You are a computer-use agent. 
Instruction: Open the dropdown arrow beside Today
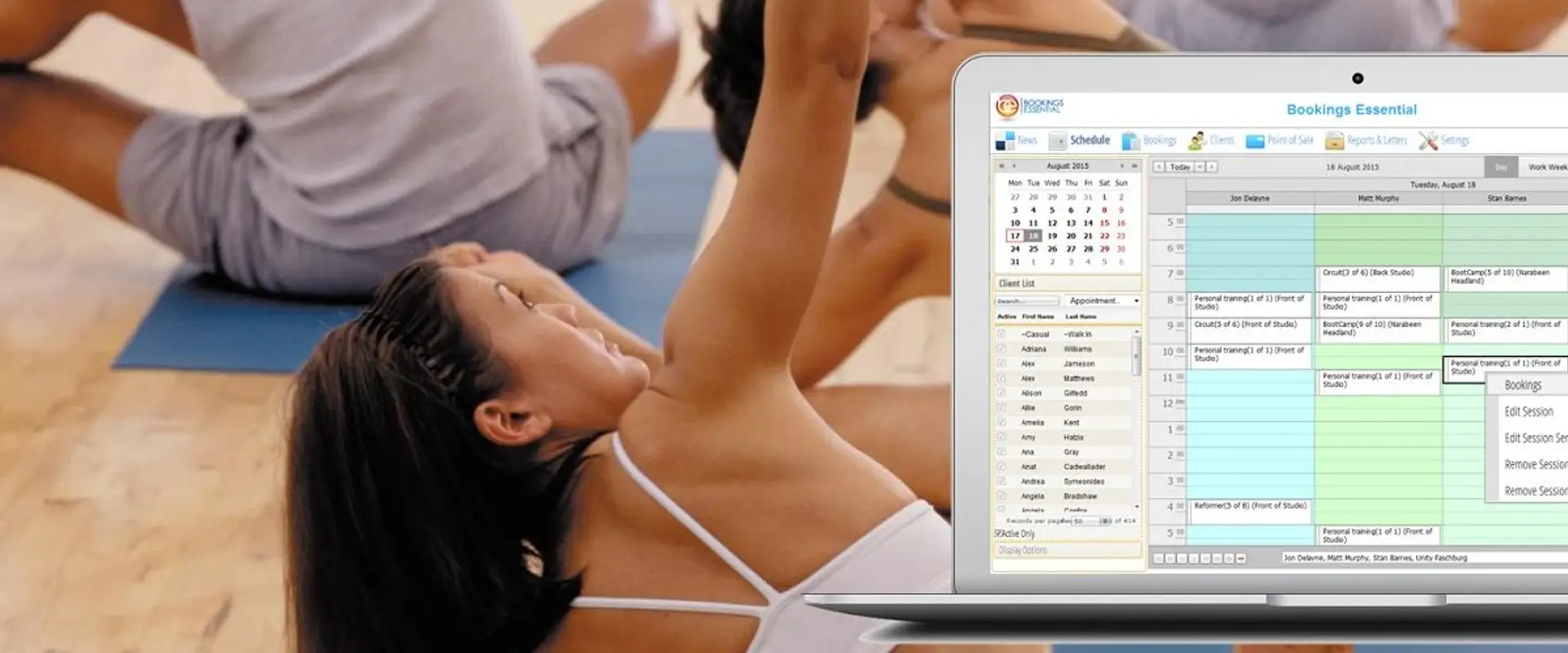pyautogui.click(x=1200, y=167)
